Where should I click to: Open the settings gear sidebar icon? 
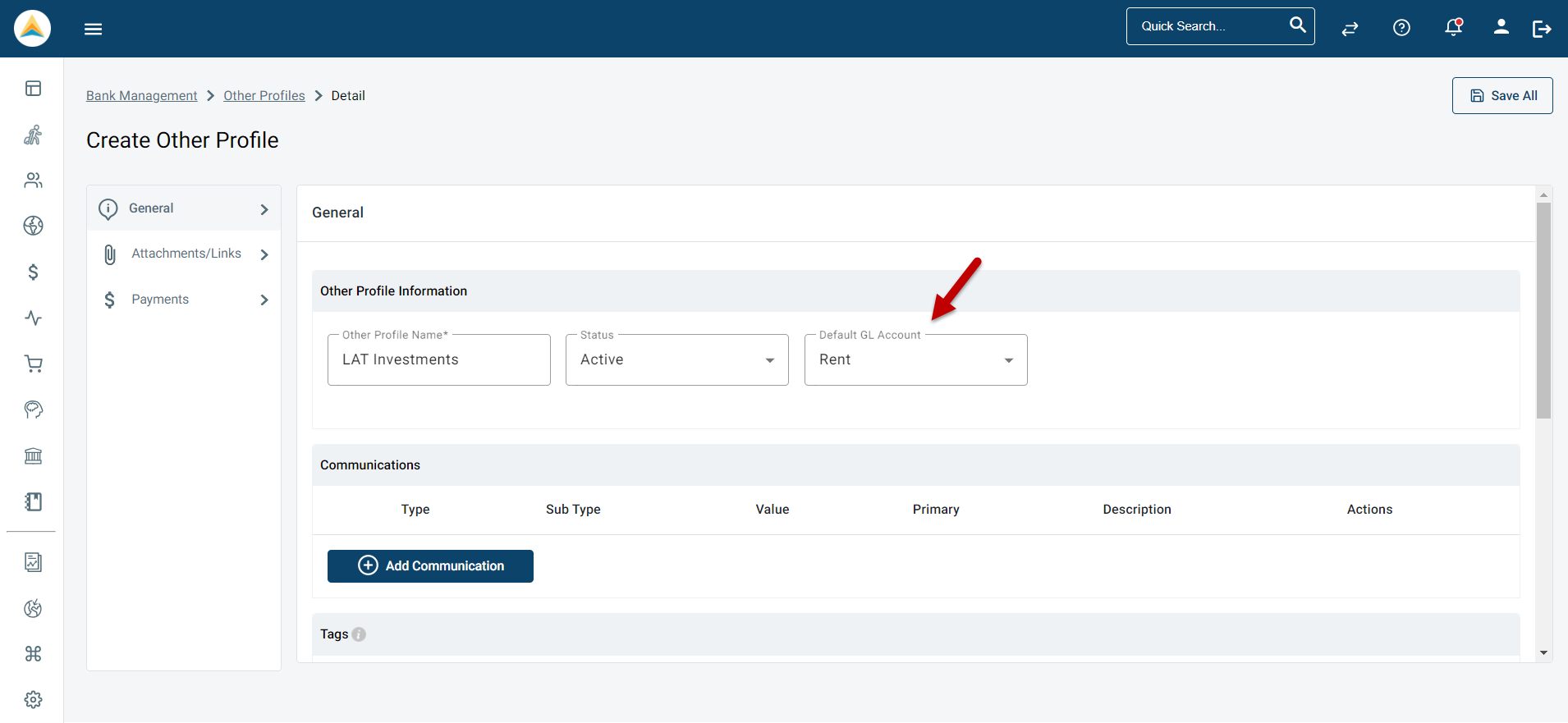click(x=33, y=700)
